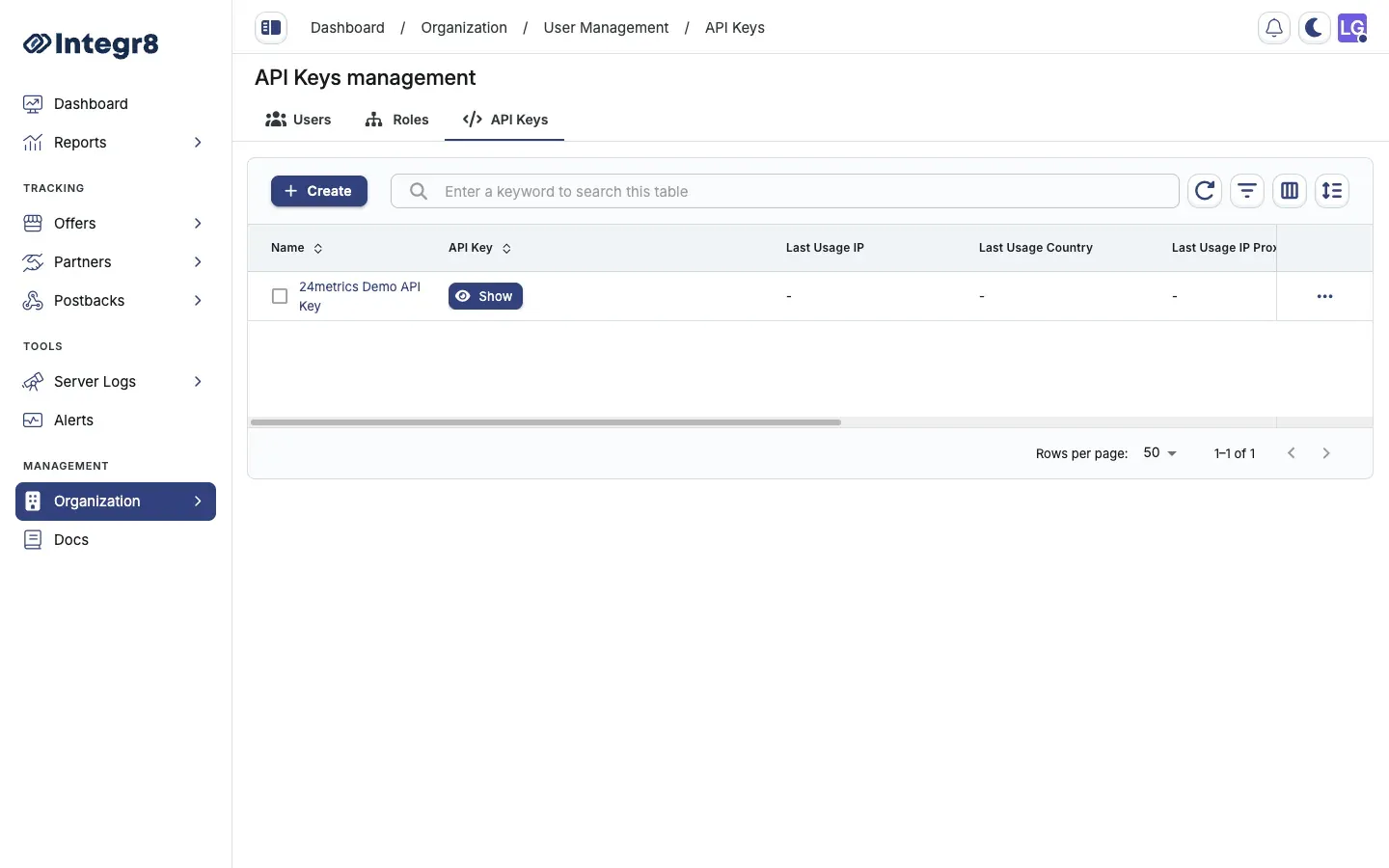Open Server Logs in sidebar
The height and width of the screenshot is (868, 1389).
point(116,382)
